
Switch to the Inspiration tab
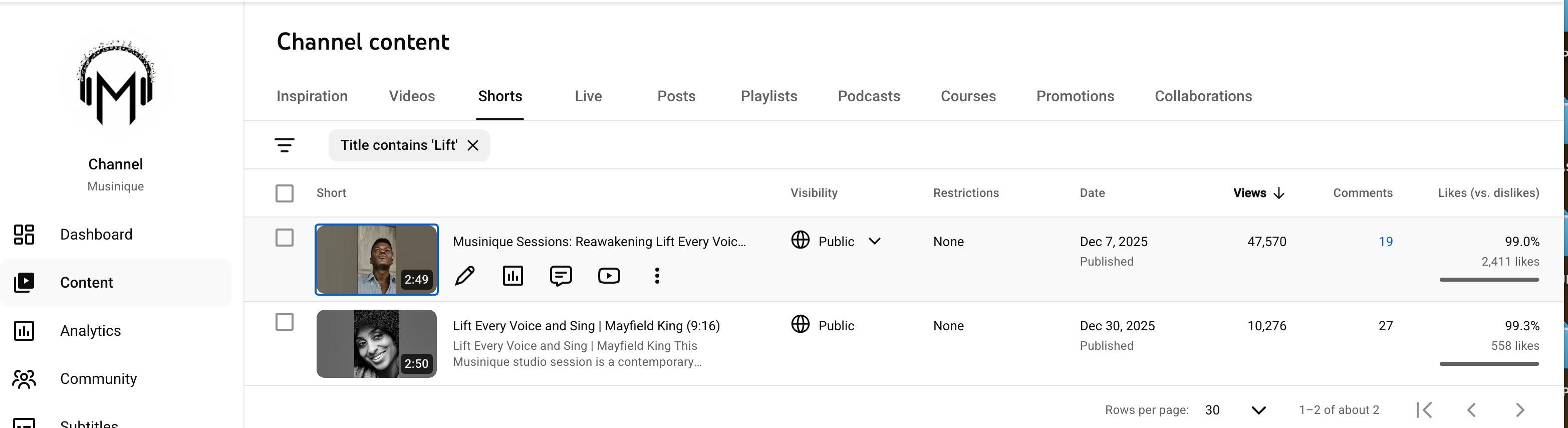pos(312,96)
